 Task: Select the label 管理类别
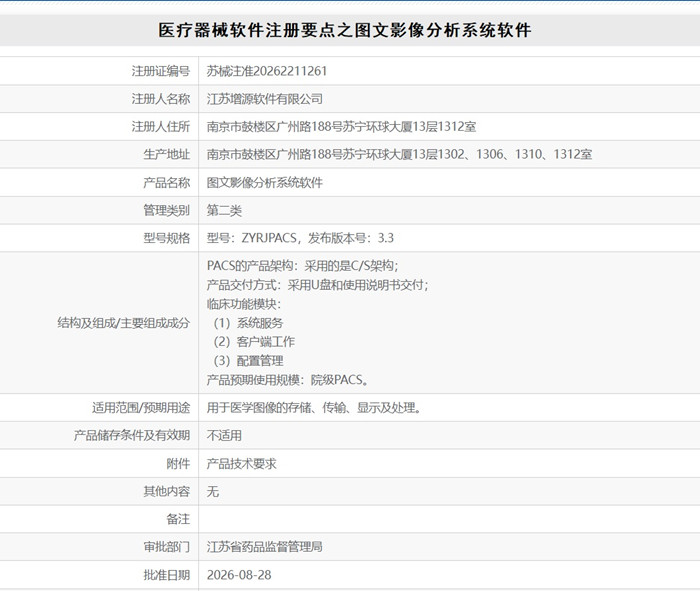167,210
